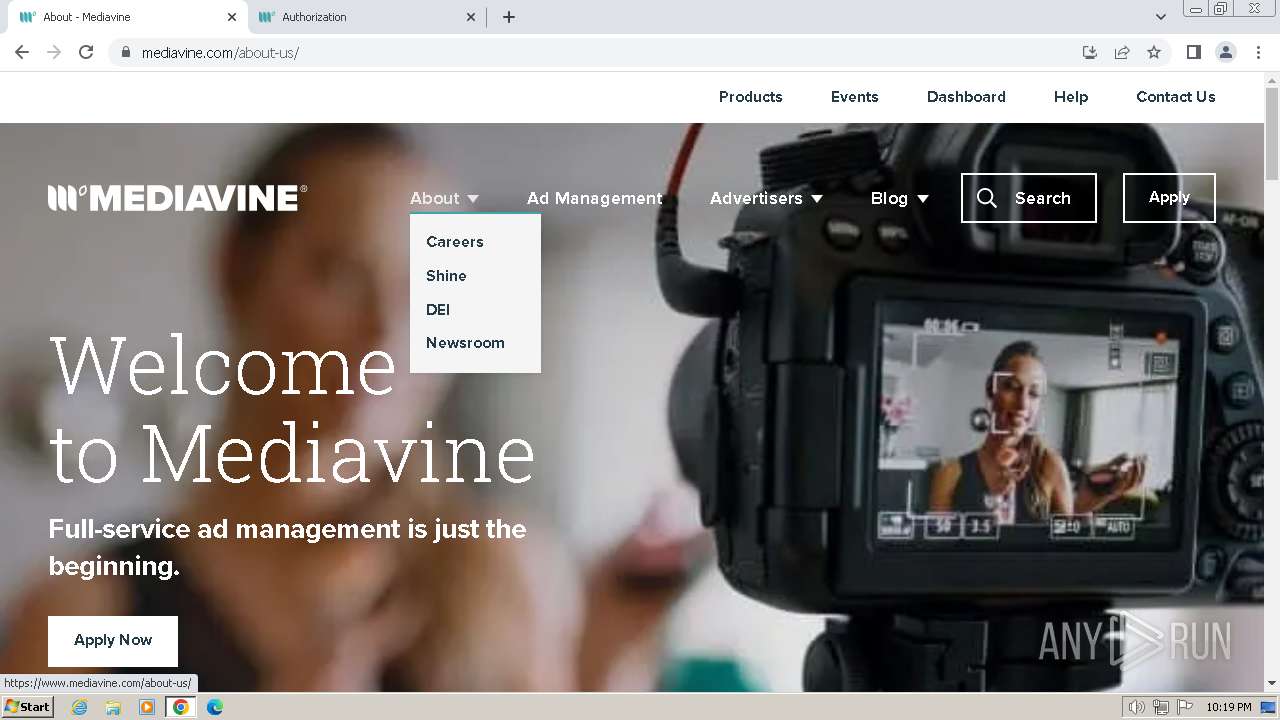Select the About - Mediavine tab
Viewport: 1280px width, 720px height.
pos(127,17)
